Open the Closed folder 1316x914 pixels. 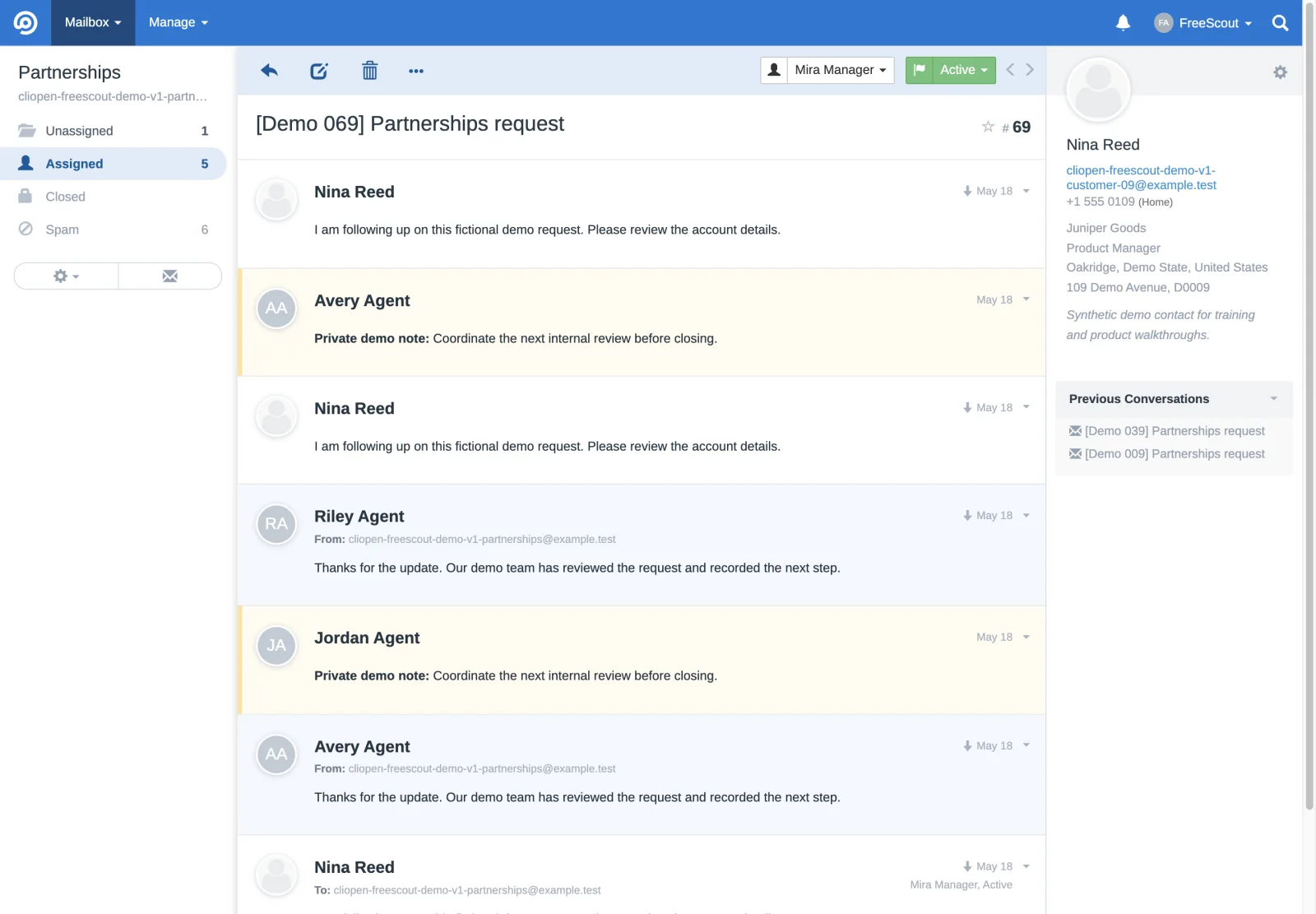(114, 197)
